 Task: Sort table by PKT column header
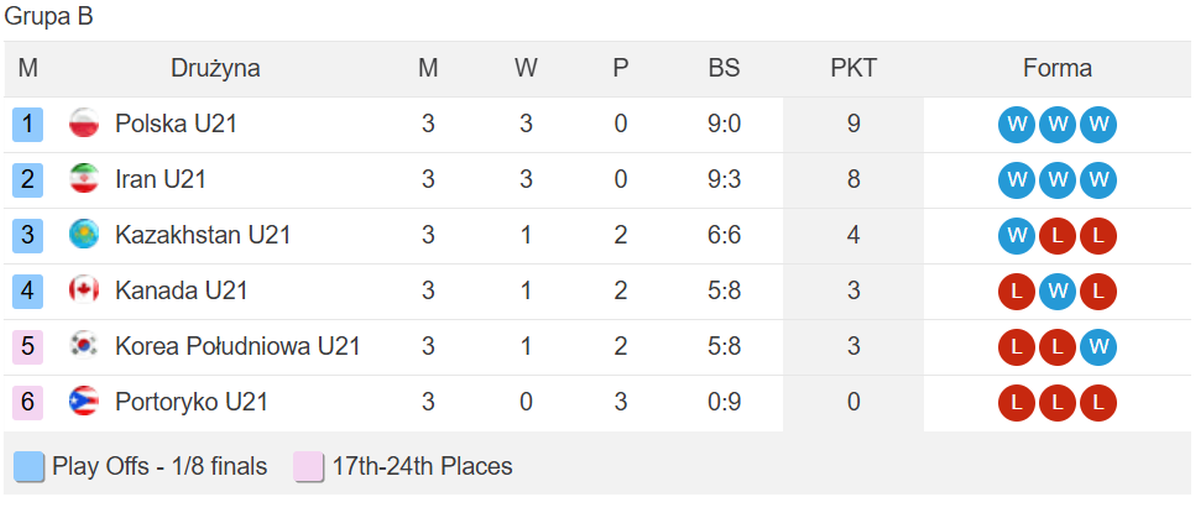pyautogui.click(x=853, y=68)
